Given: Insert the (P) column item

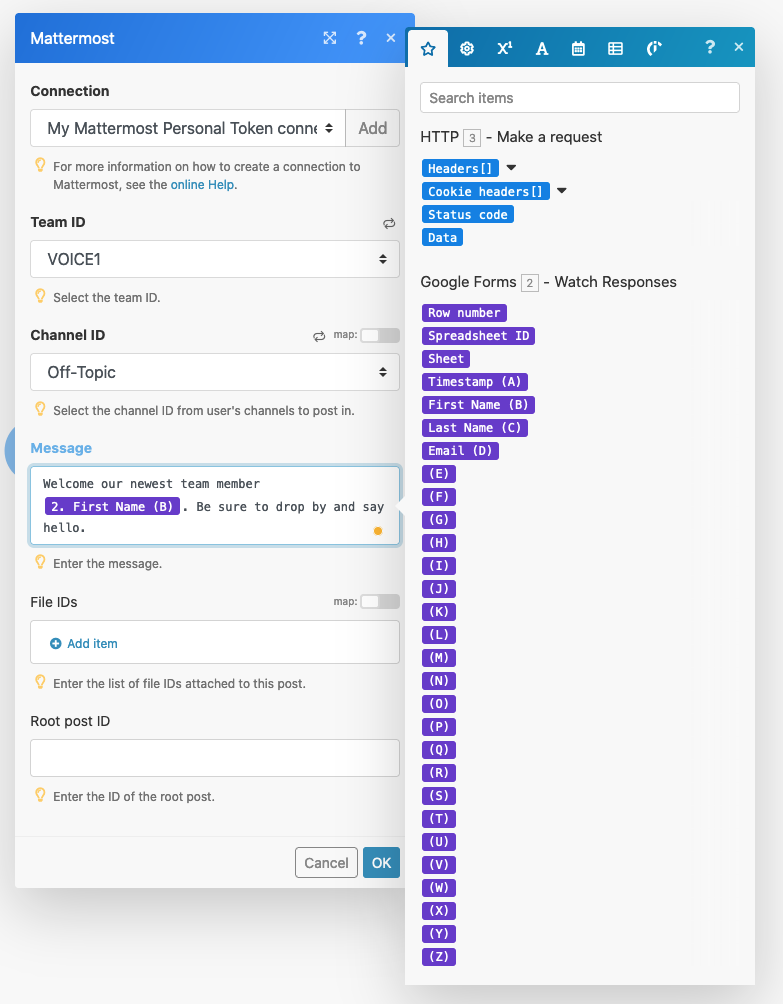Looking at the screenshot, I should [439, 727].
